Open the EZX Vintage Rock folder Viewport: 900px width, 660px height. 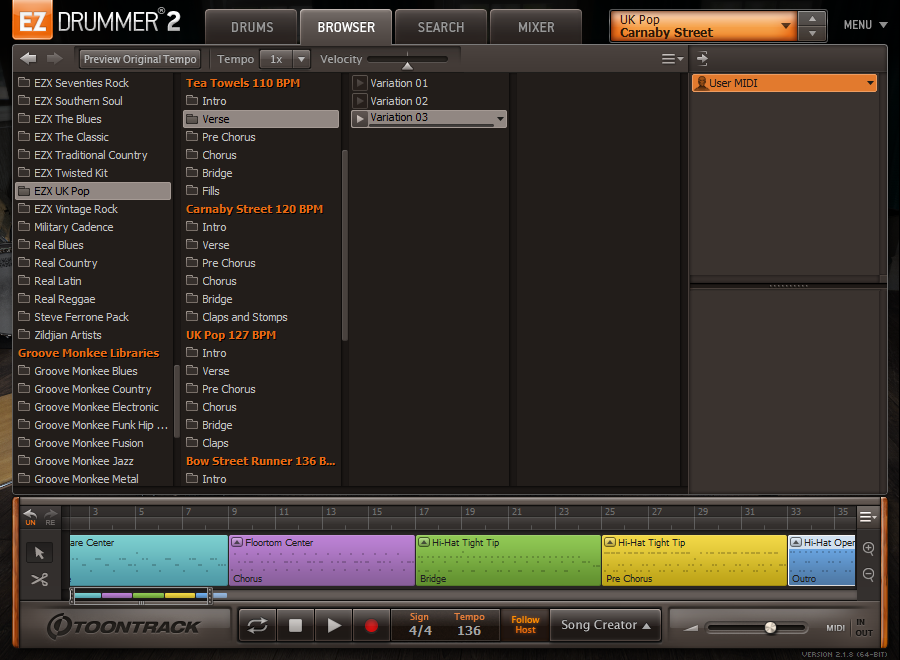93,209
